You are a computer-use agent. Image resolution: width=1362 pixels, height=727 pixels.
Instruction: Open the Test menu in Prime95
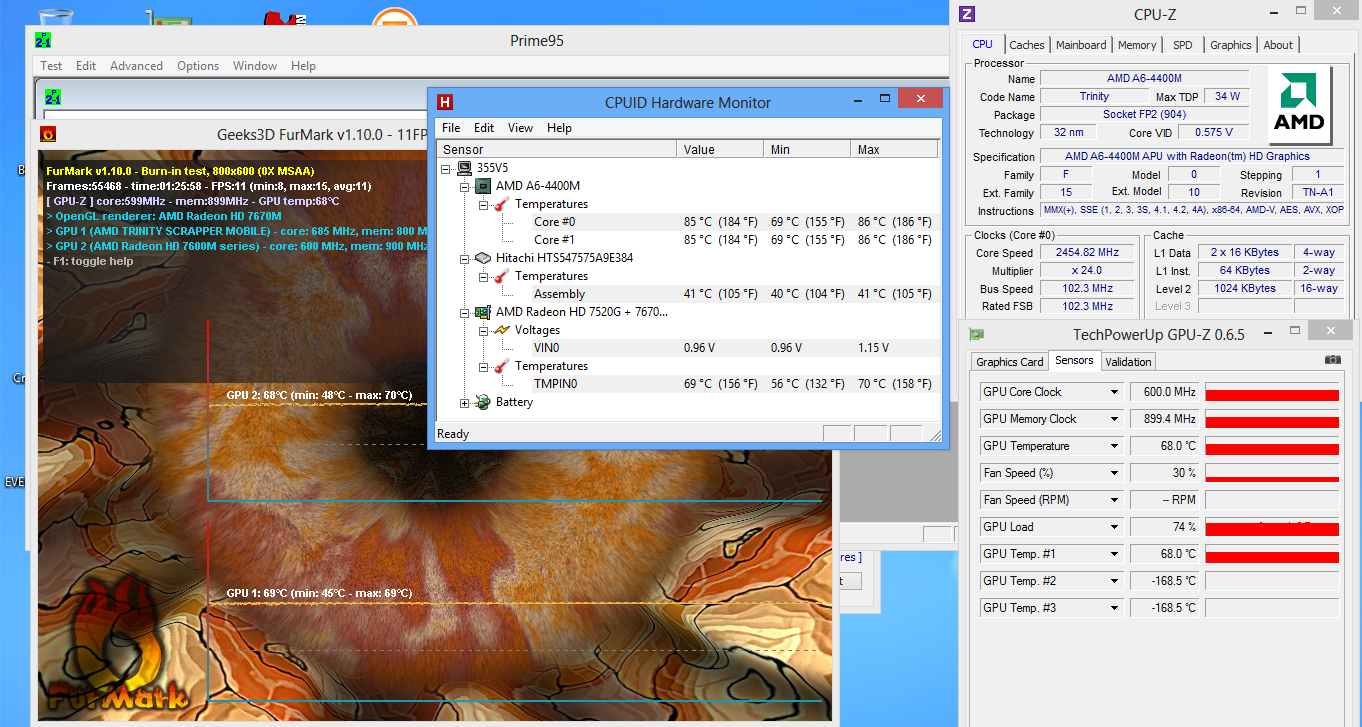(x=51, y=66)
